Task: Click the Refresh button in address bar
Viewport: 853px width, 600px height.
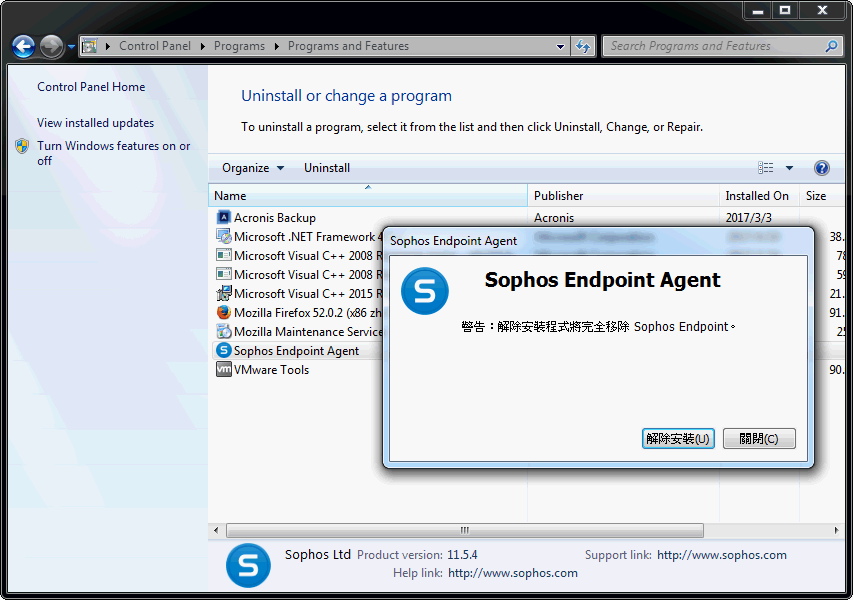Action: [583, 46]
